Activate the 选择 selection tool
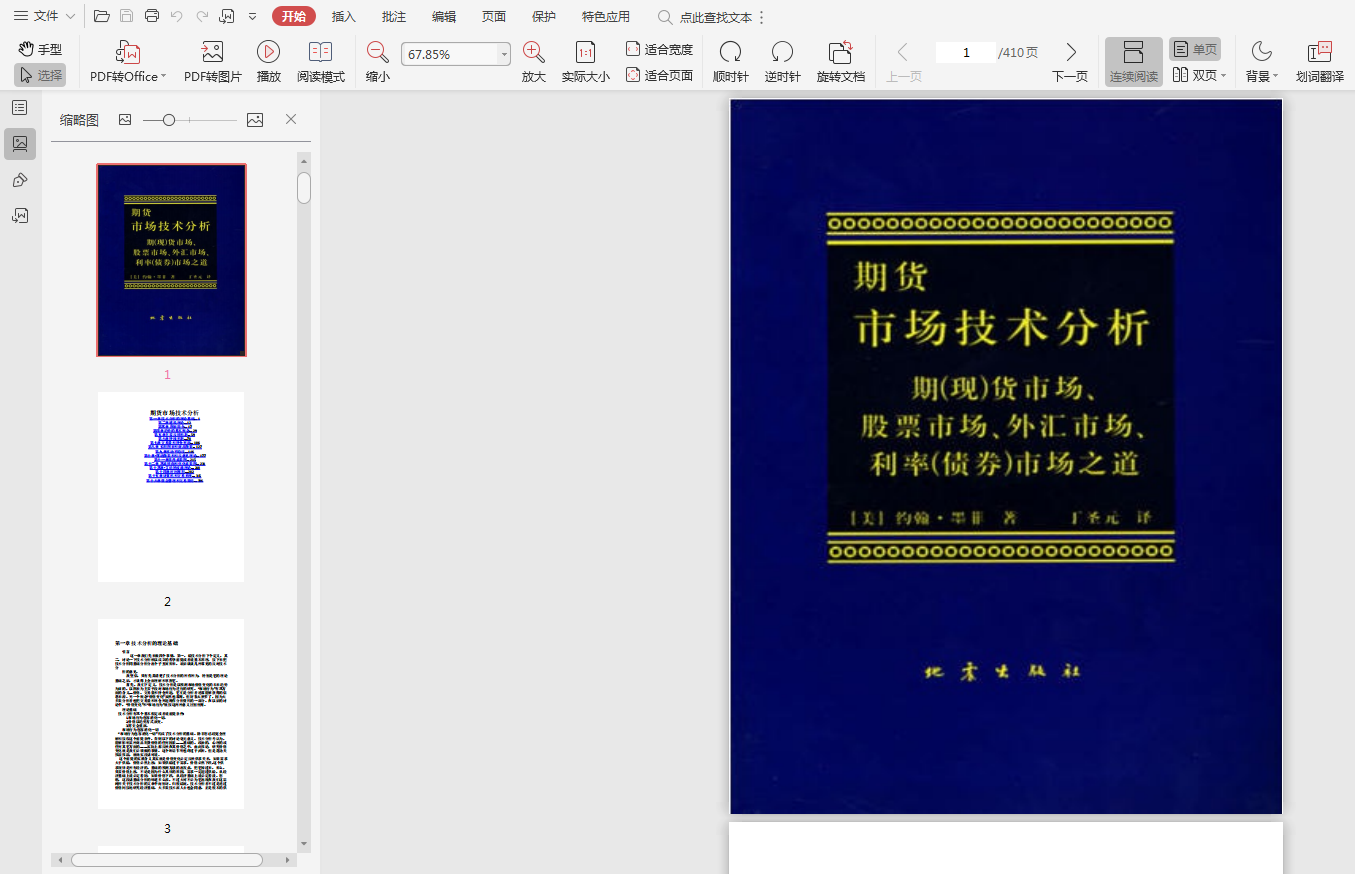This screenshot has width=1355, height=874. coord(40,75)
